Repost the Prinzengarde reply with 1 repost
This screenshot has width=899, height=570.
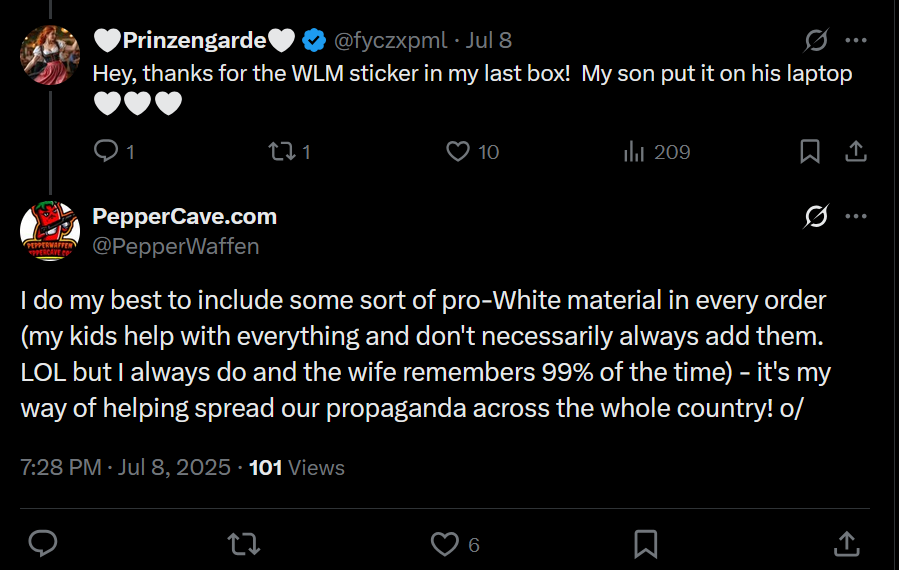click(282, 152)
